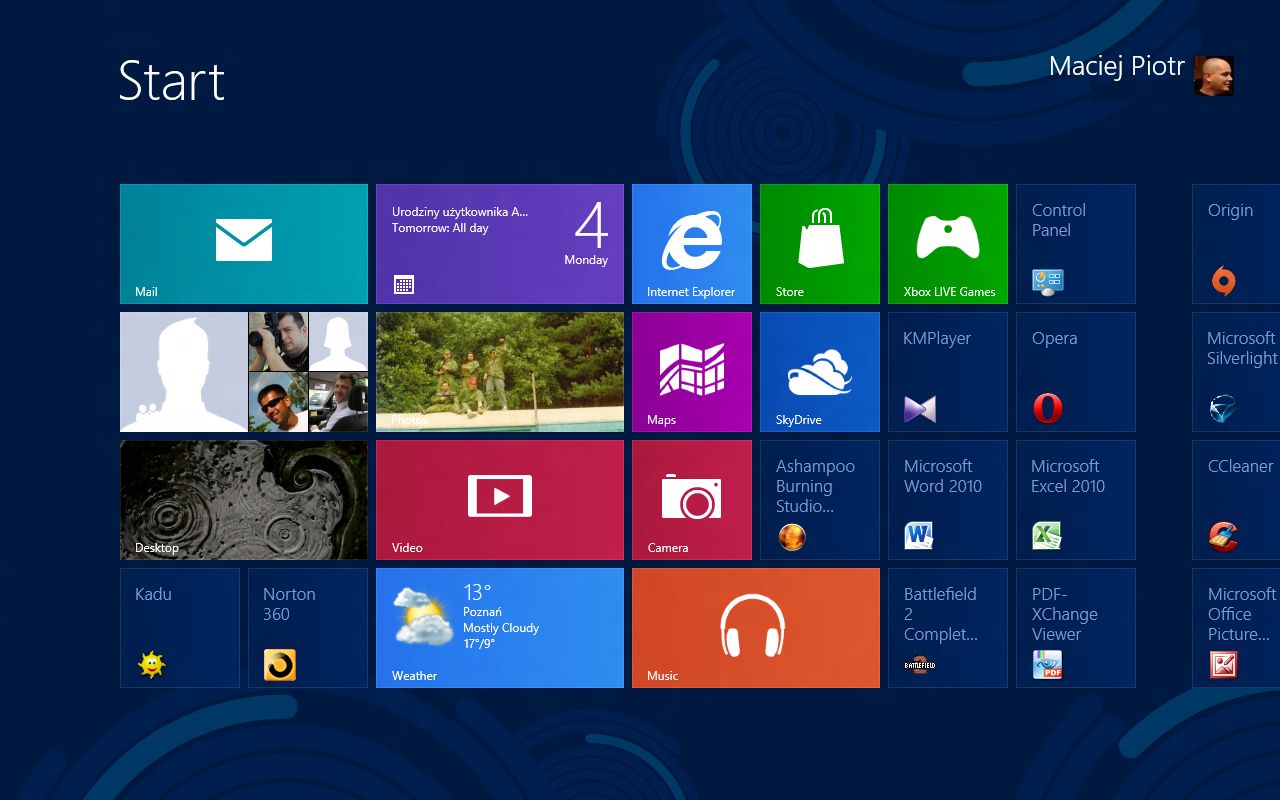Launch the Microsoft Word 2010 tile
Screen dimensions: 1280x800
click(948, 500)
